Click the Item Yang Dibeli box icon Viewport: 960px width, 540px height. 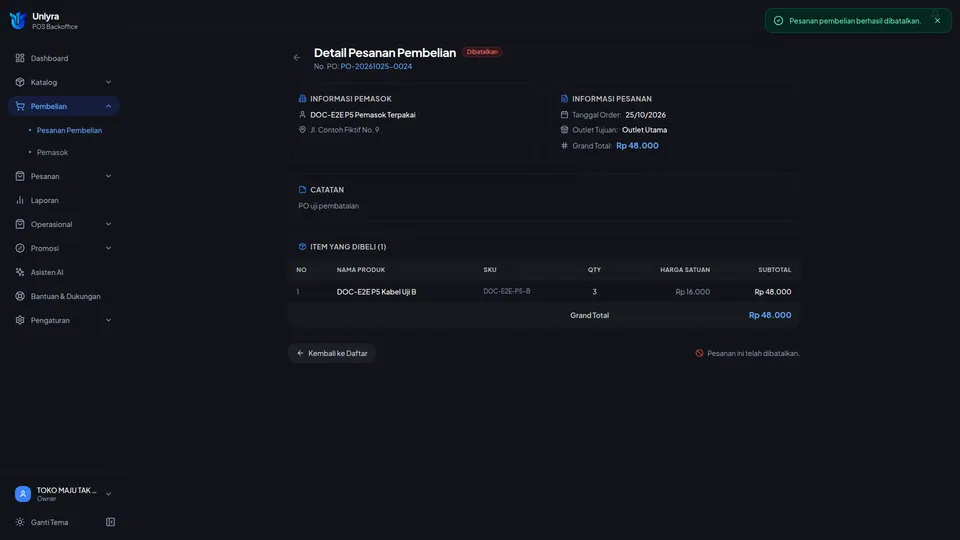click(302, 247)
